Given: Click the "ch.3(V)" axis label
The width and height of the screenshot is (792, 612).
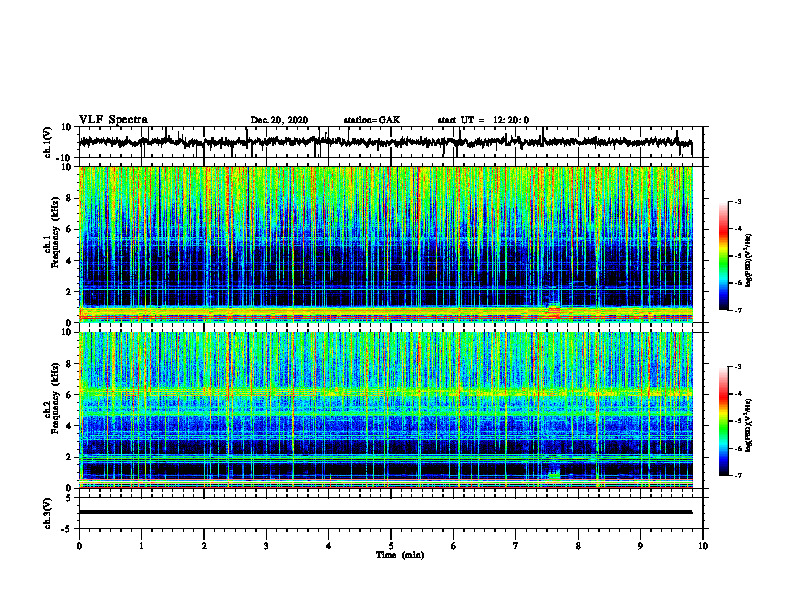Looking at the screenshot, I should pos(48,513).
